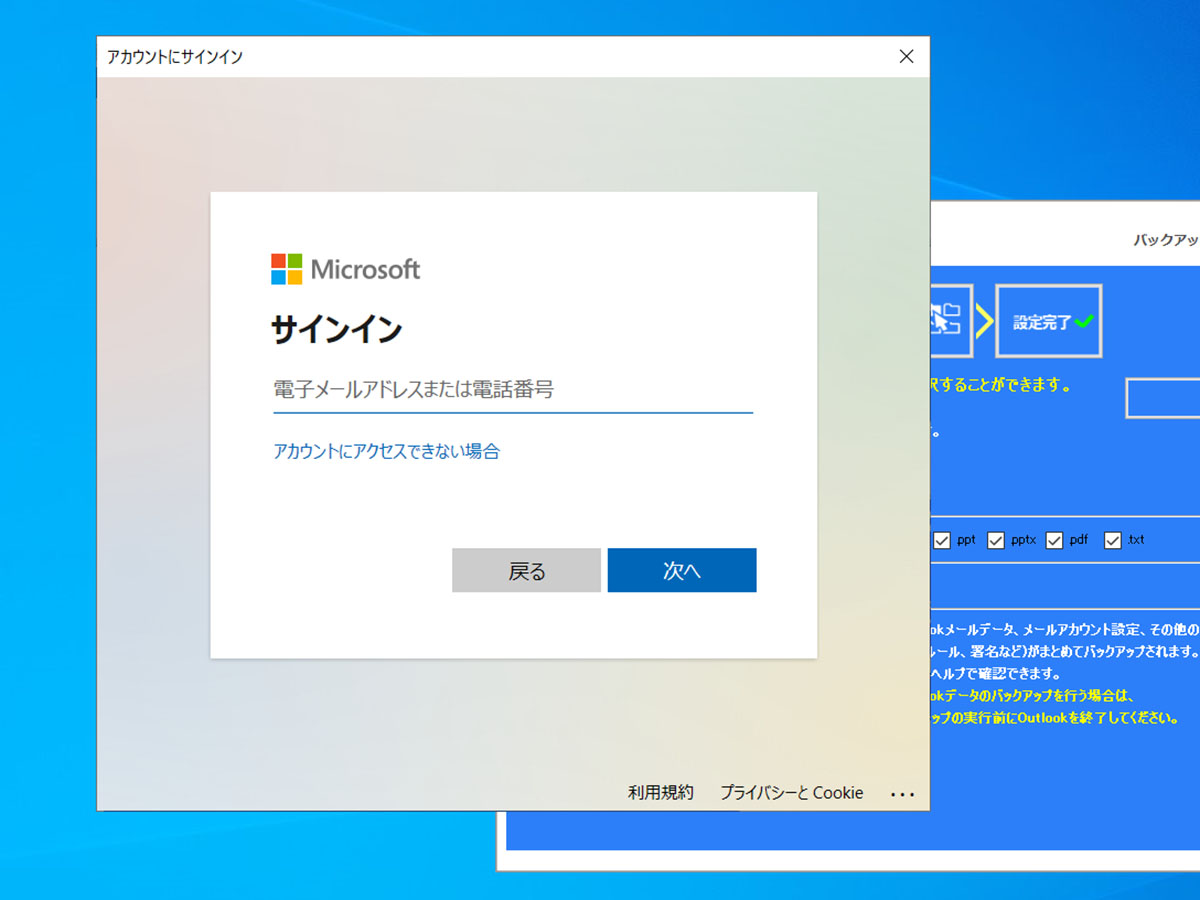Open the 利用規約 link
The width and height of the screenshot is (1200, 900).
coord(660,793)
